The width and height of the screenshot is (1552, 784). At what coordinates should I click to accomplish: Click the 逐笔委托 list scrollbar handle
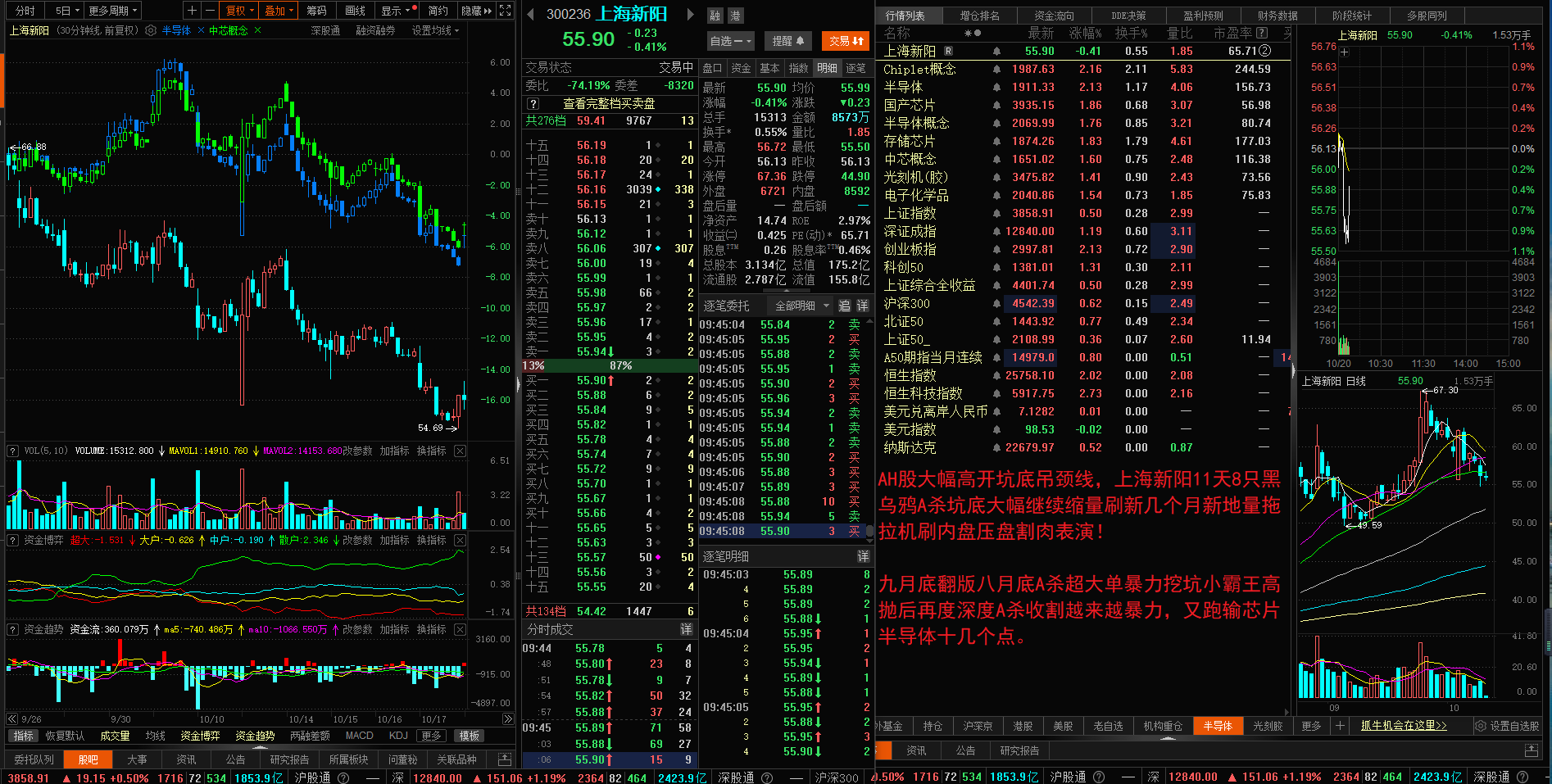870,531
